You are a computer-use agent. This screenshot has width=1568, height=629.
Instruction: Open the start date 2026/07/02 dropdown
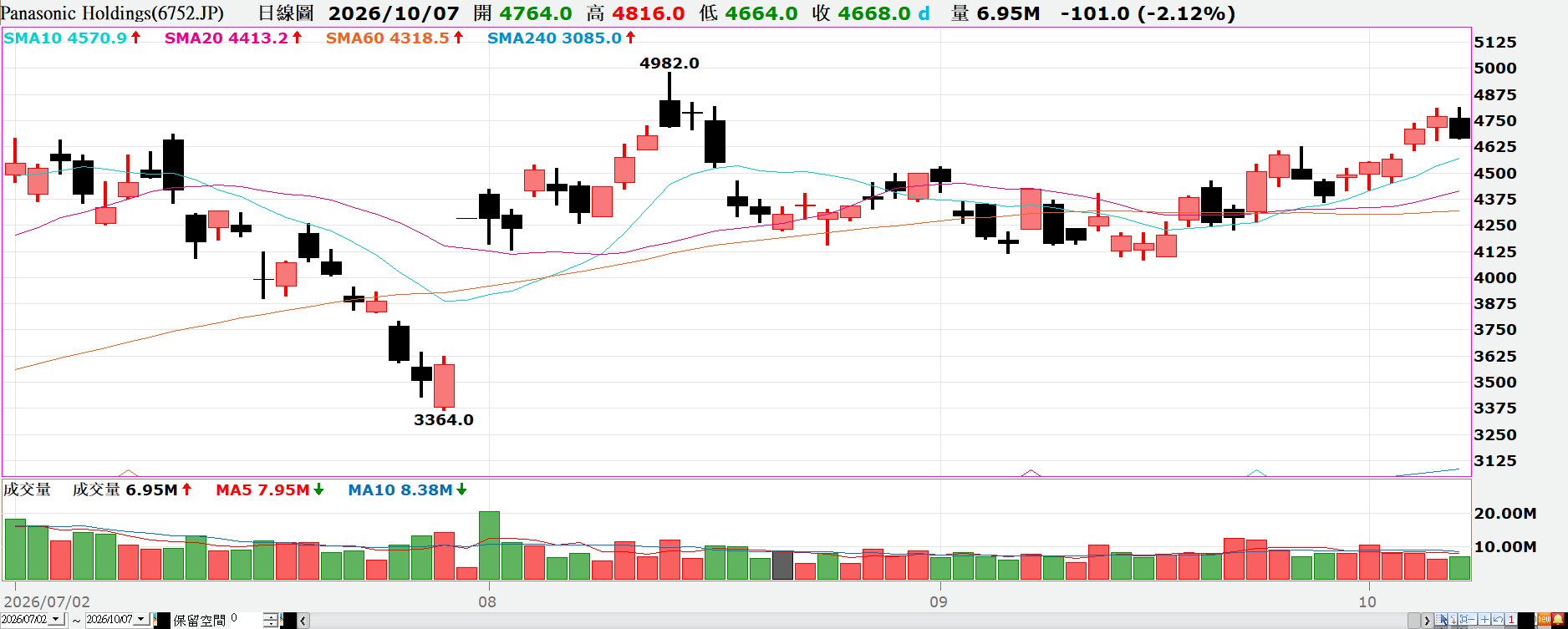tap(56, 619)
